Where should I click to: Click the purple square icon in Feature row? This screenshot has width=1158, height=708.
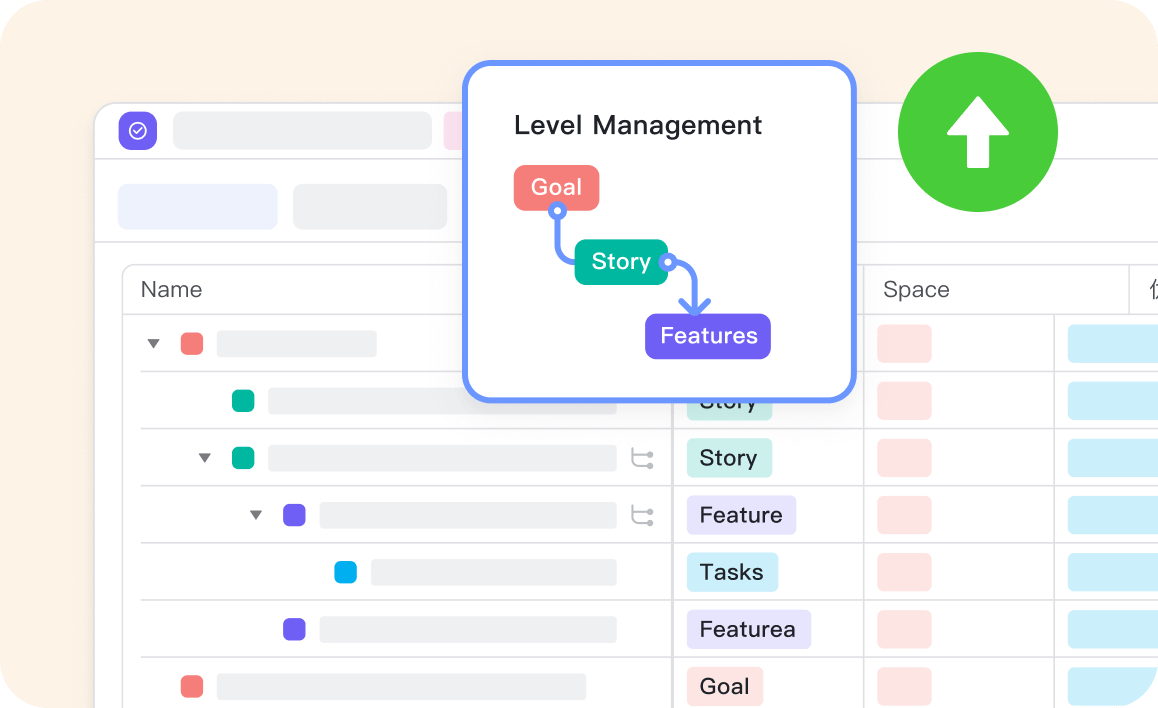[294, 516]
